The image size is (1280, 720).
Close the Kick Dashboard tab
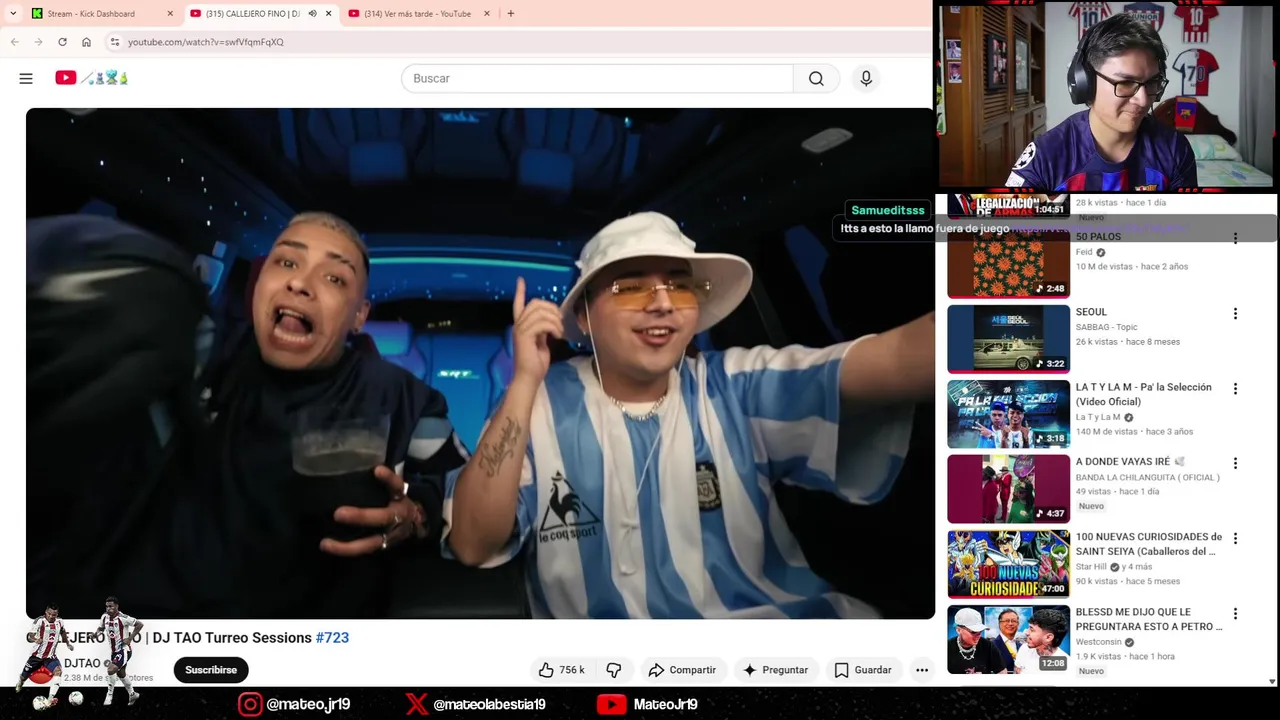tap(170, 14)
